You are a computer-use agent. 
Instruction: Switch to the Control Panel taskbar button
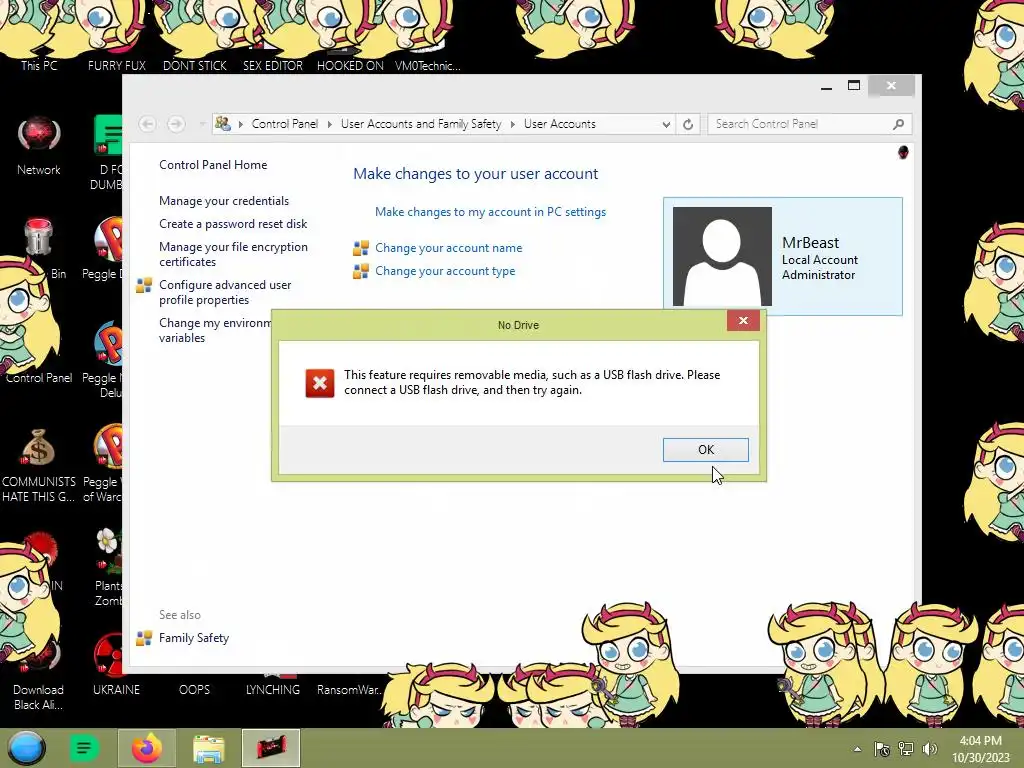(270, 748)
